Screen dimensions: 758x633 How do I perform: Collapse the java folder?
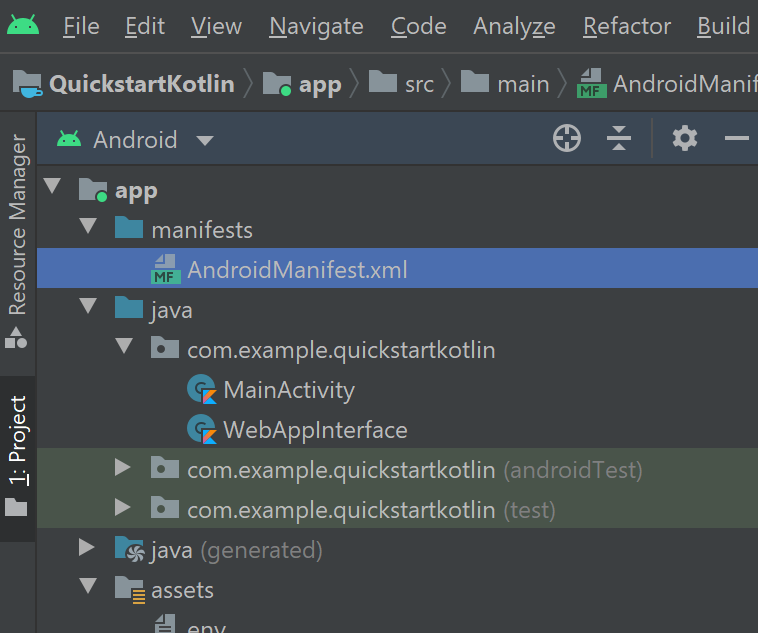point(88,306)
